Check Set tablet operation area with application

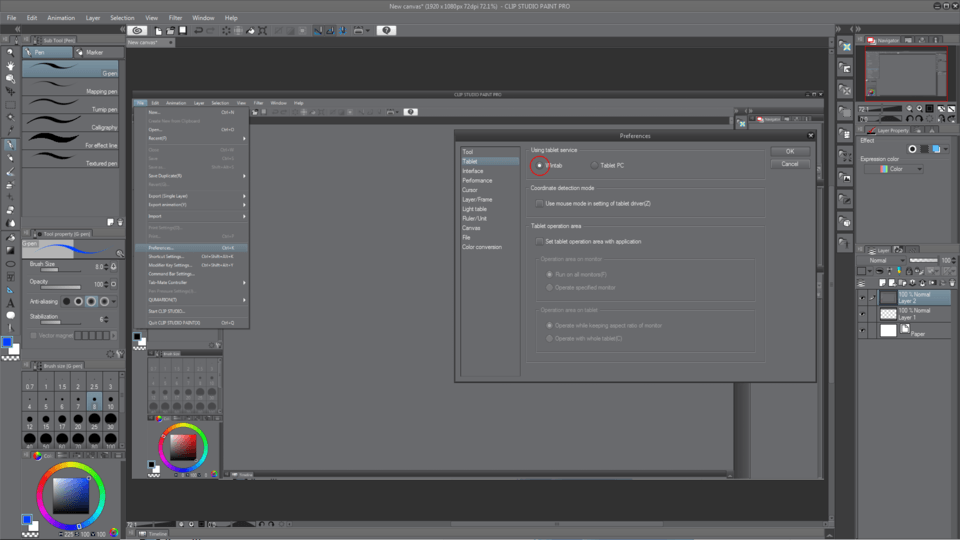540,241
